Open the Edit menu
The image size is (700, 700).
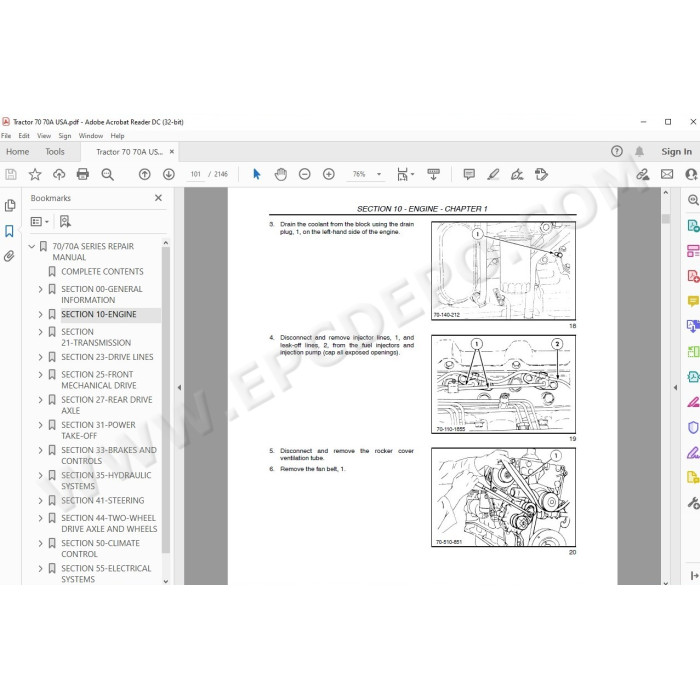(x=24, y=136)
